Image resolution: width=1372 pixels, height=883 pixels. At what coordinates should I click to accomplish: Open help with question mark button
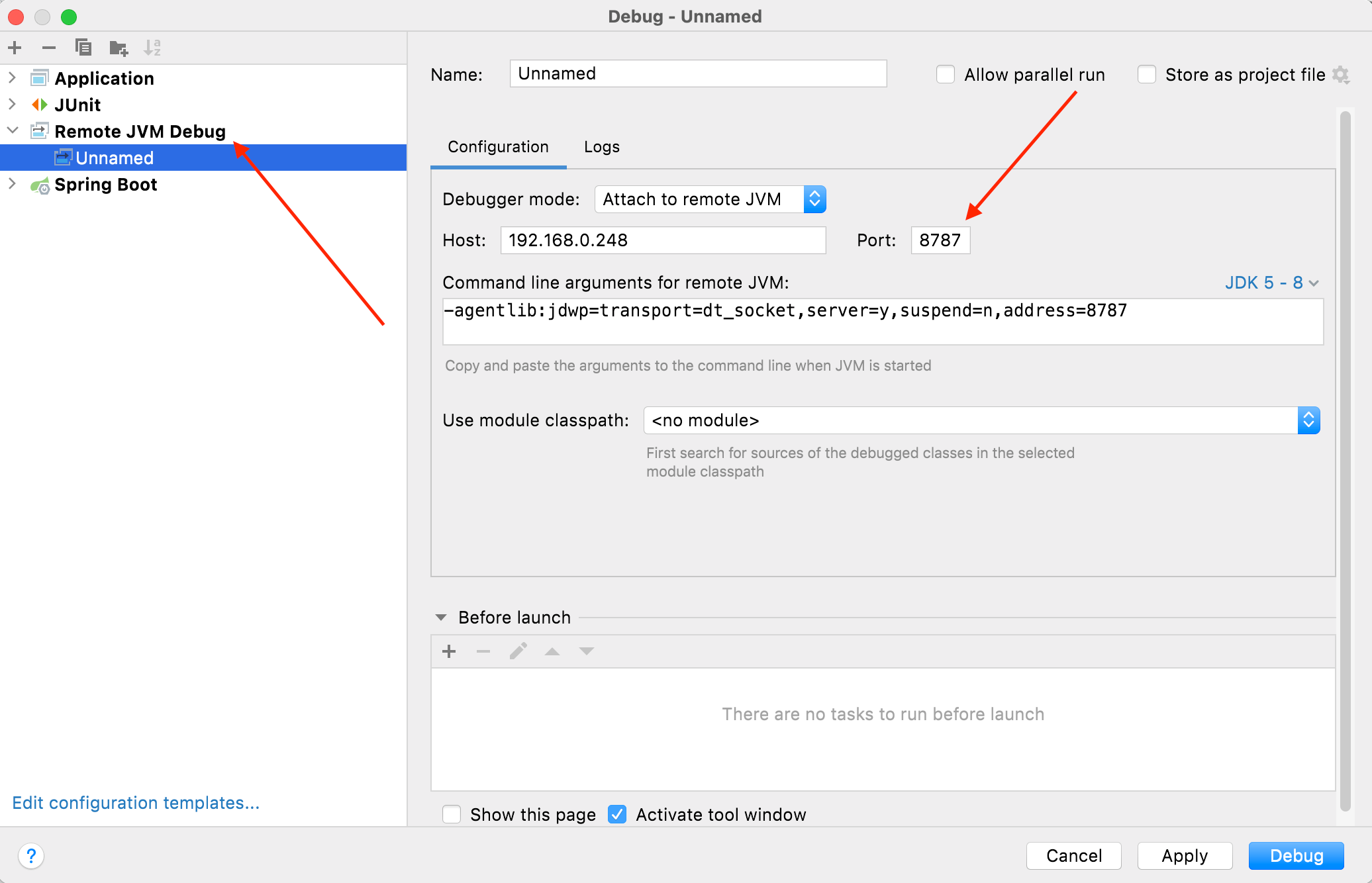click(31, 856)
